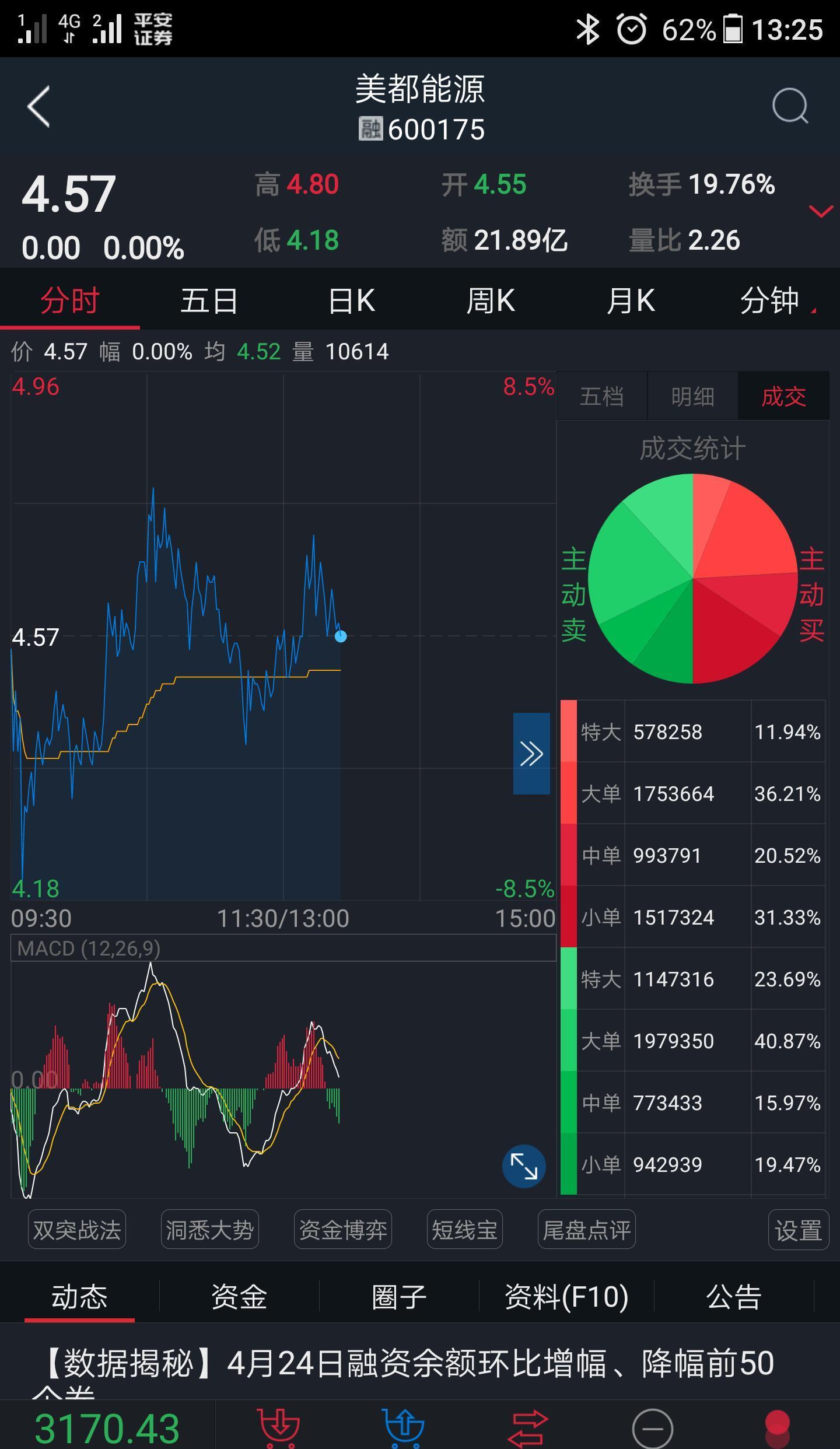Viewport: 840px width, 1449px height.
Task: Tap the 融 margin badge beside 600175
Action: (370, 129)
